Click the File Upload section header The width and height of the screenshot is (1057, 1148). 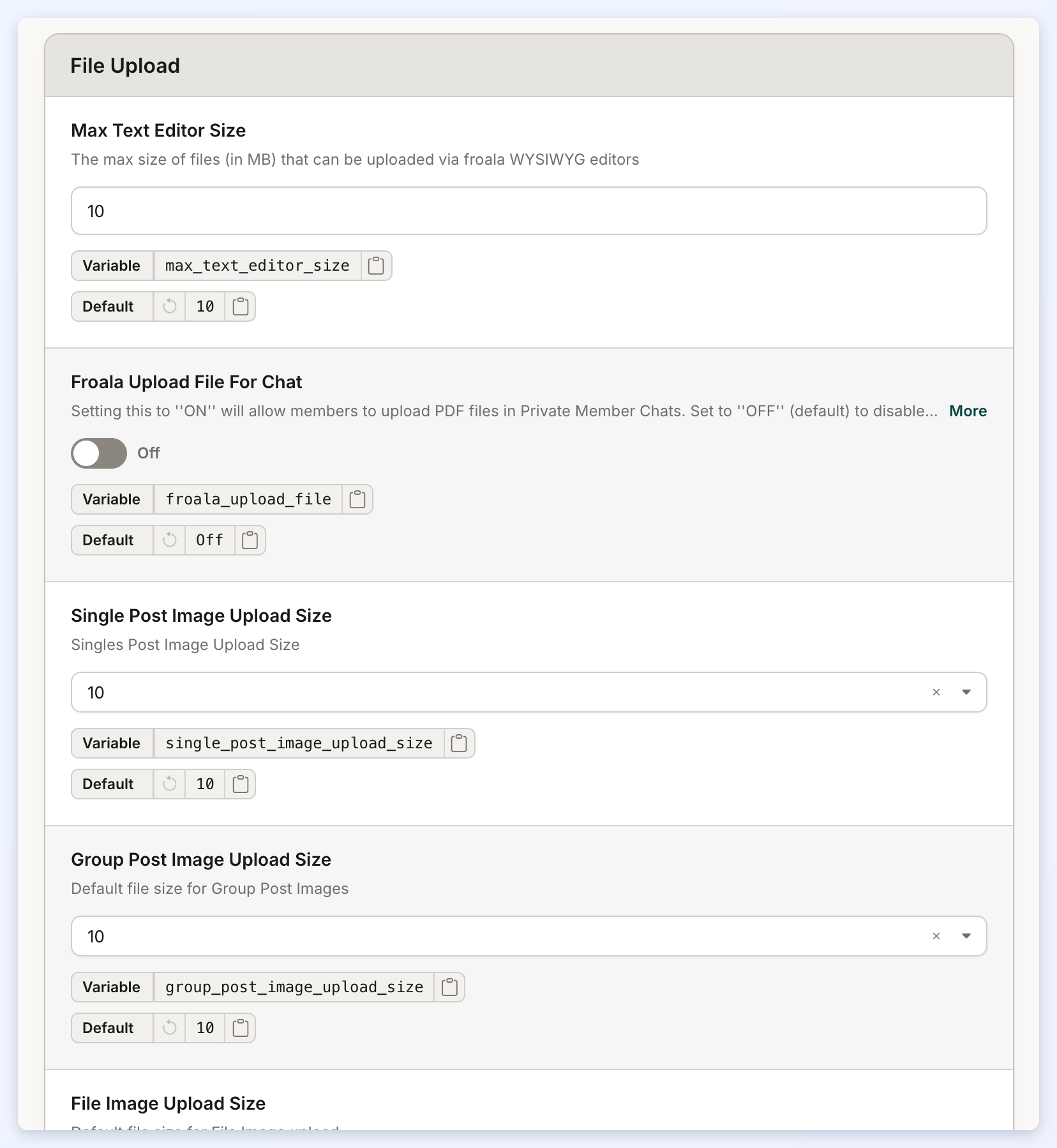[125, 66]
